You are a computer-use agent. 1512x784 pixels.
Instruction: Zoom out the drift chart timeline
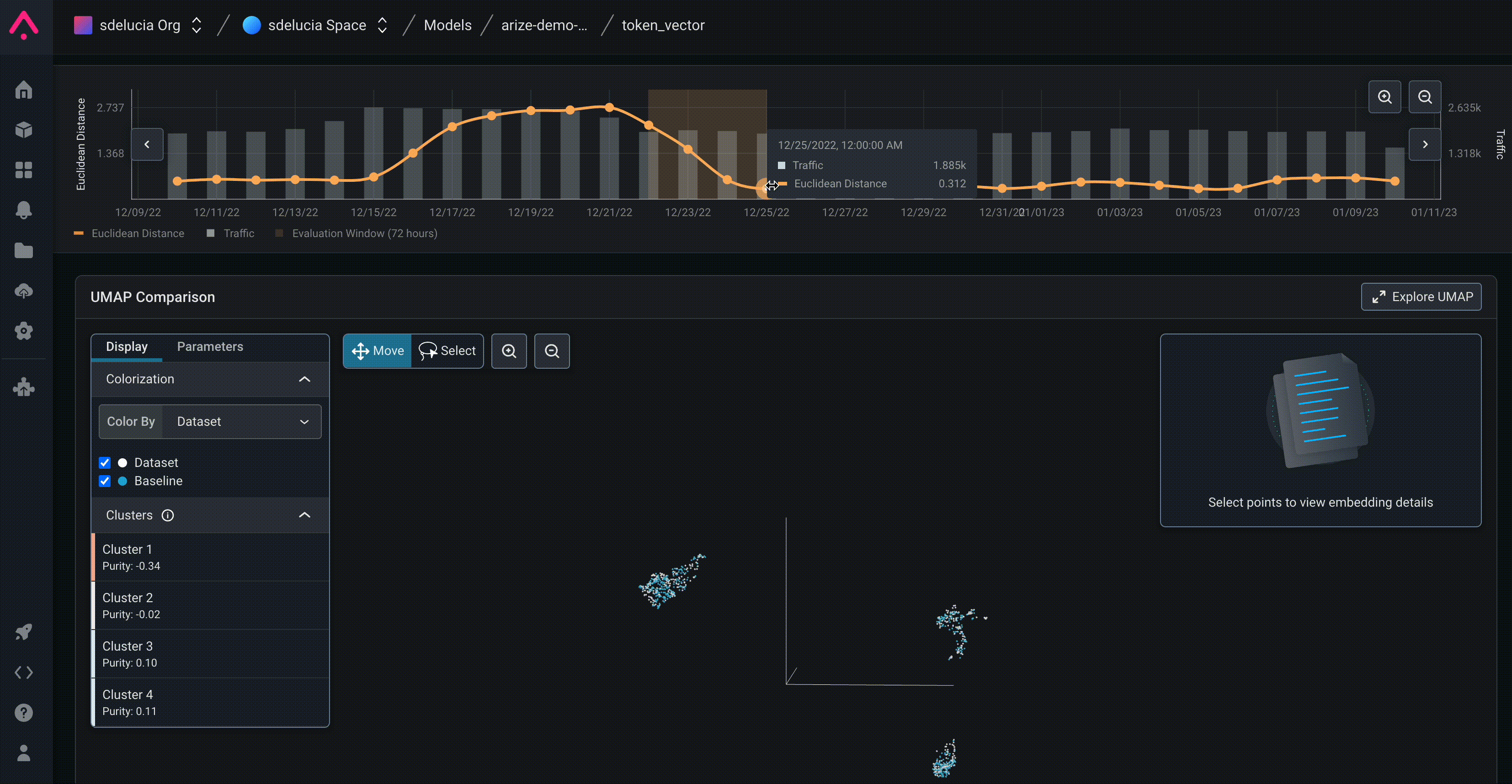[1425, 97]
